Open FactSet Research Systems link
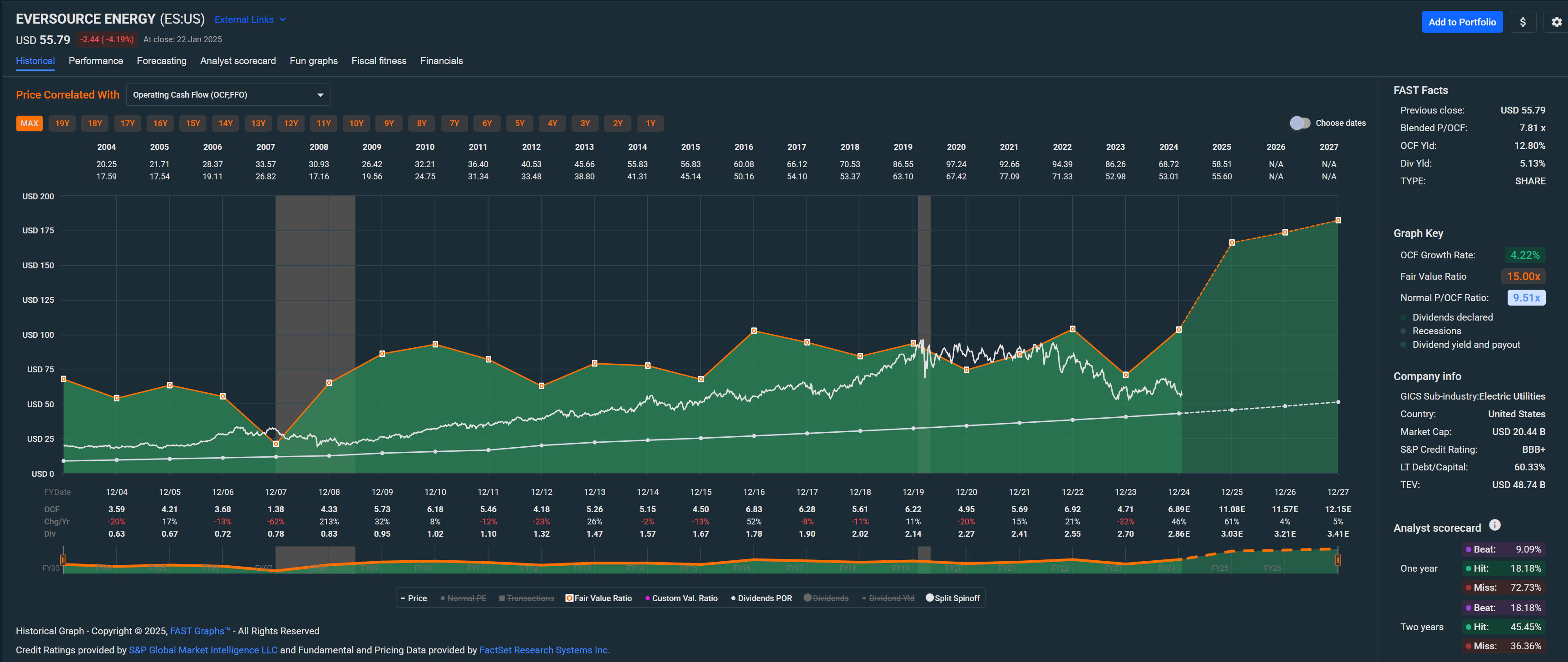1568x662 pixels. 544,650
